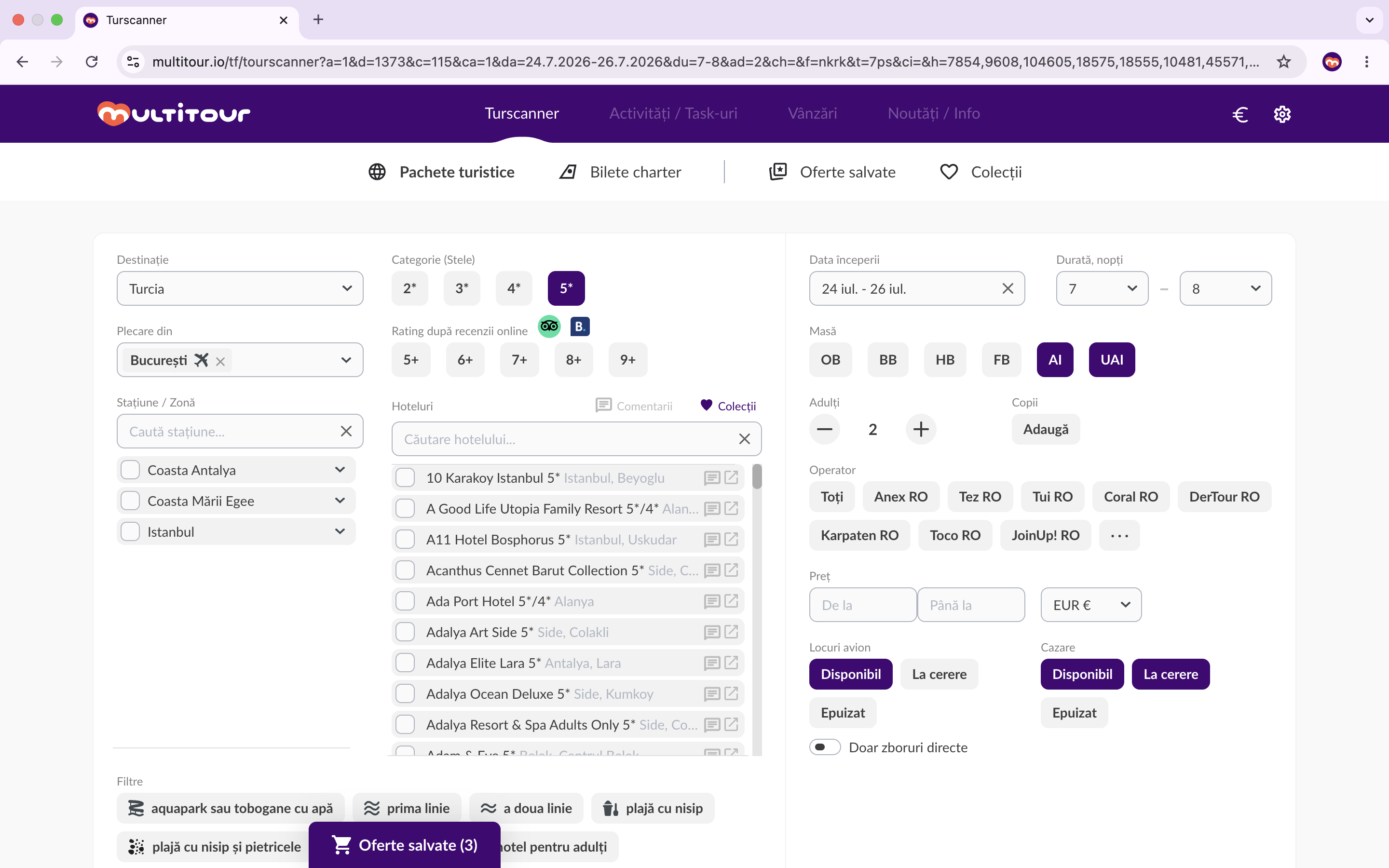Show more operators with ellipsis button
Image resolution: width=1389 pixels, height=868 pixels.
tap(1119, 536)
